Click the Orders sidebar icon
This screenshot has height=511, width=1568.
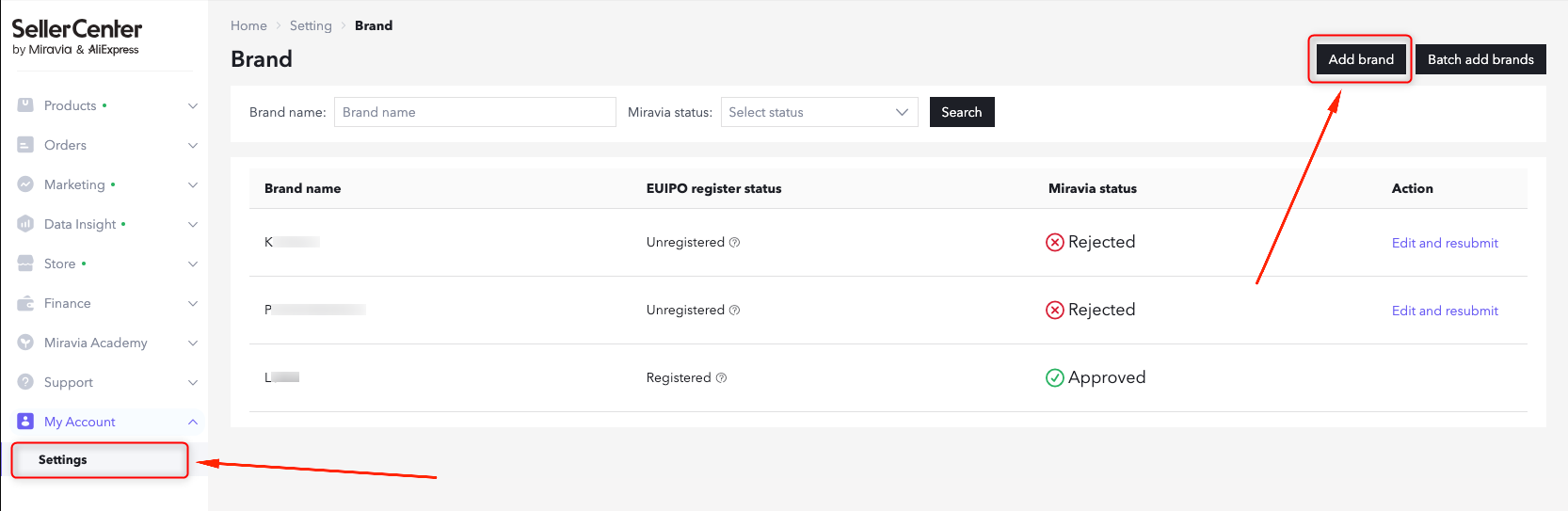click(x=25, y=145)
